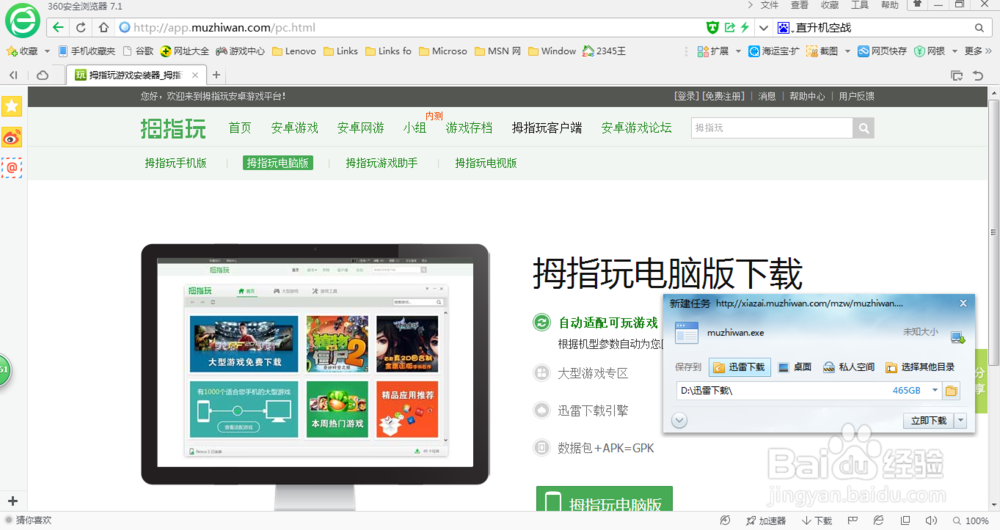1000x530 pixels.
Task: Open the email @ sidebar icon
Action: click(12, 168)
